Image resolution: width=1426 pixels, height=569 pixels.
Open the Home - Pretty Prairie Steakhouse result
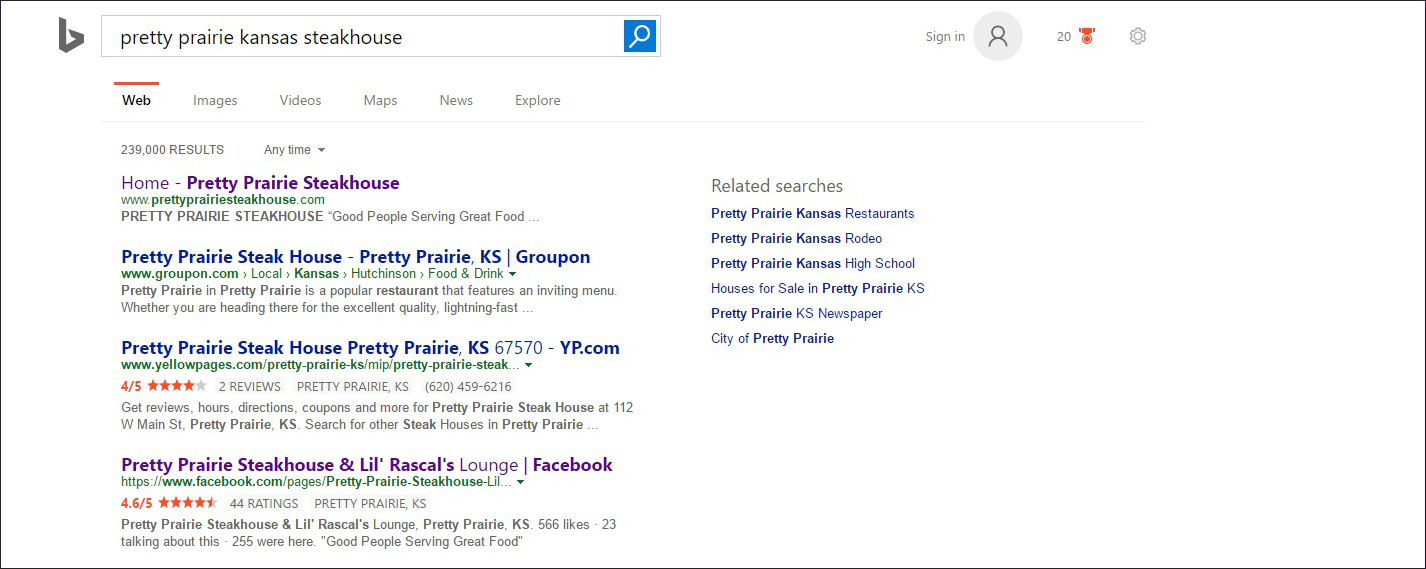[260, 183]
